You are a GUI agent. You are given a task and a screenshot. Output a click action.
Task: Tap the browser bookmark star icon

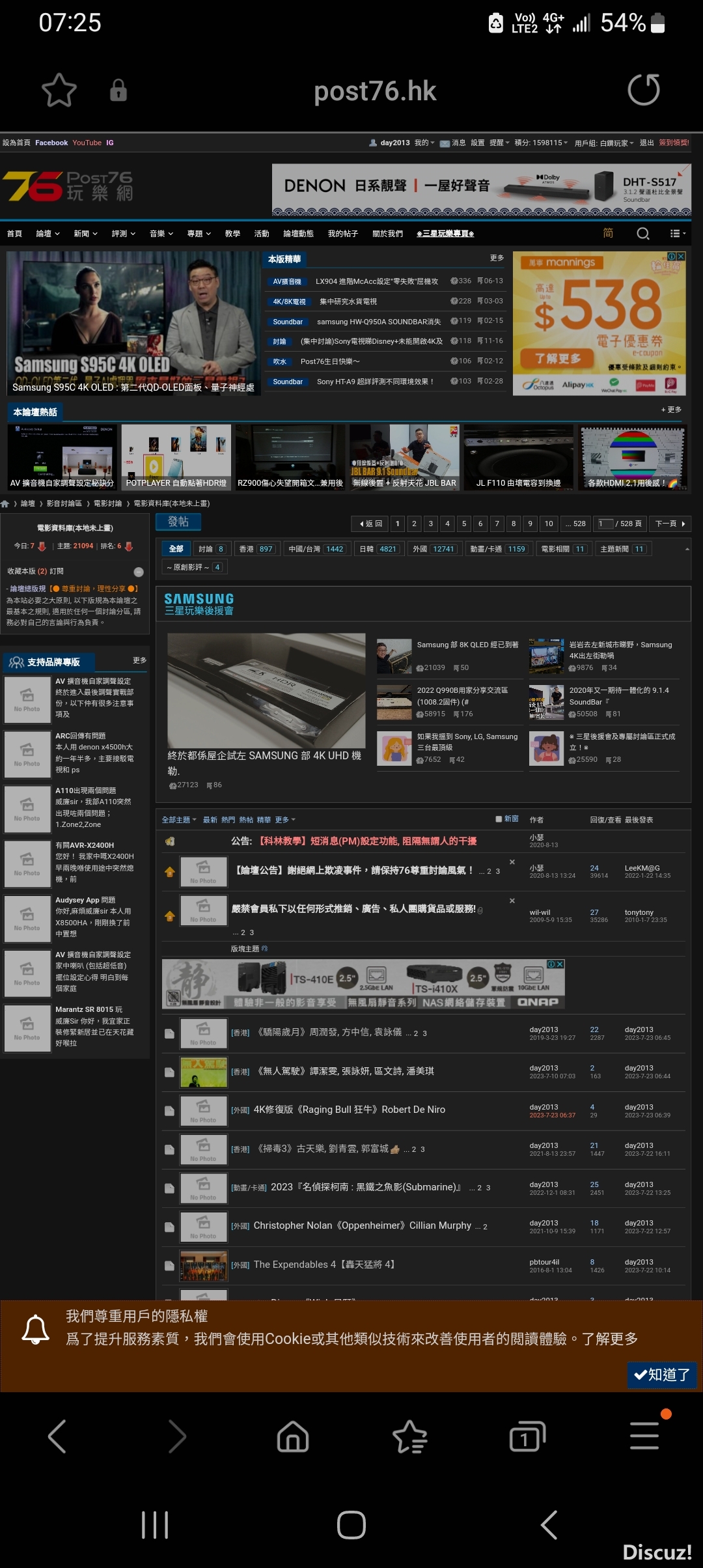pos(59,90)
